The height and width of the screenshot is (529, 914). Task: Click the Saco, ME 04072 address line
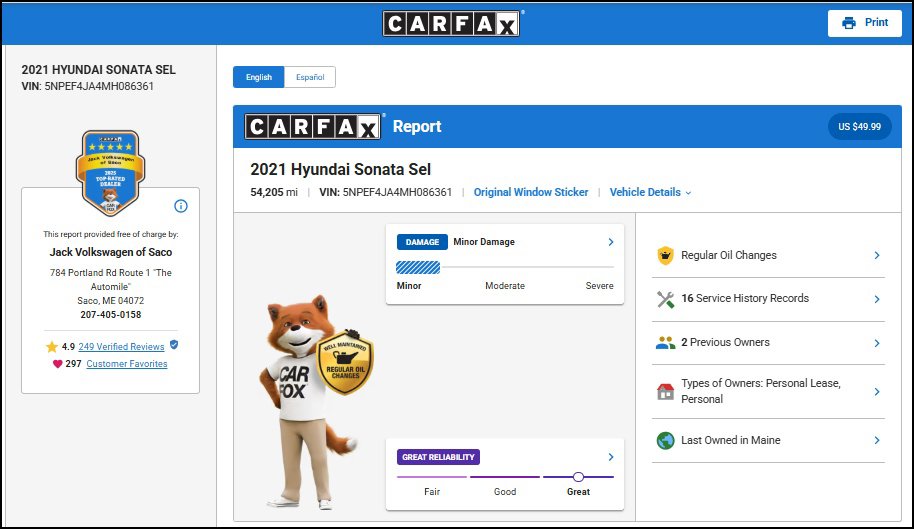click(111, 301)
